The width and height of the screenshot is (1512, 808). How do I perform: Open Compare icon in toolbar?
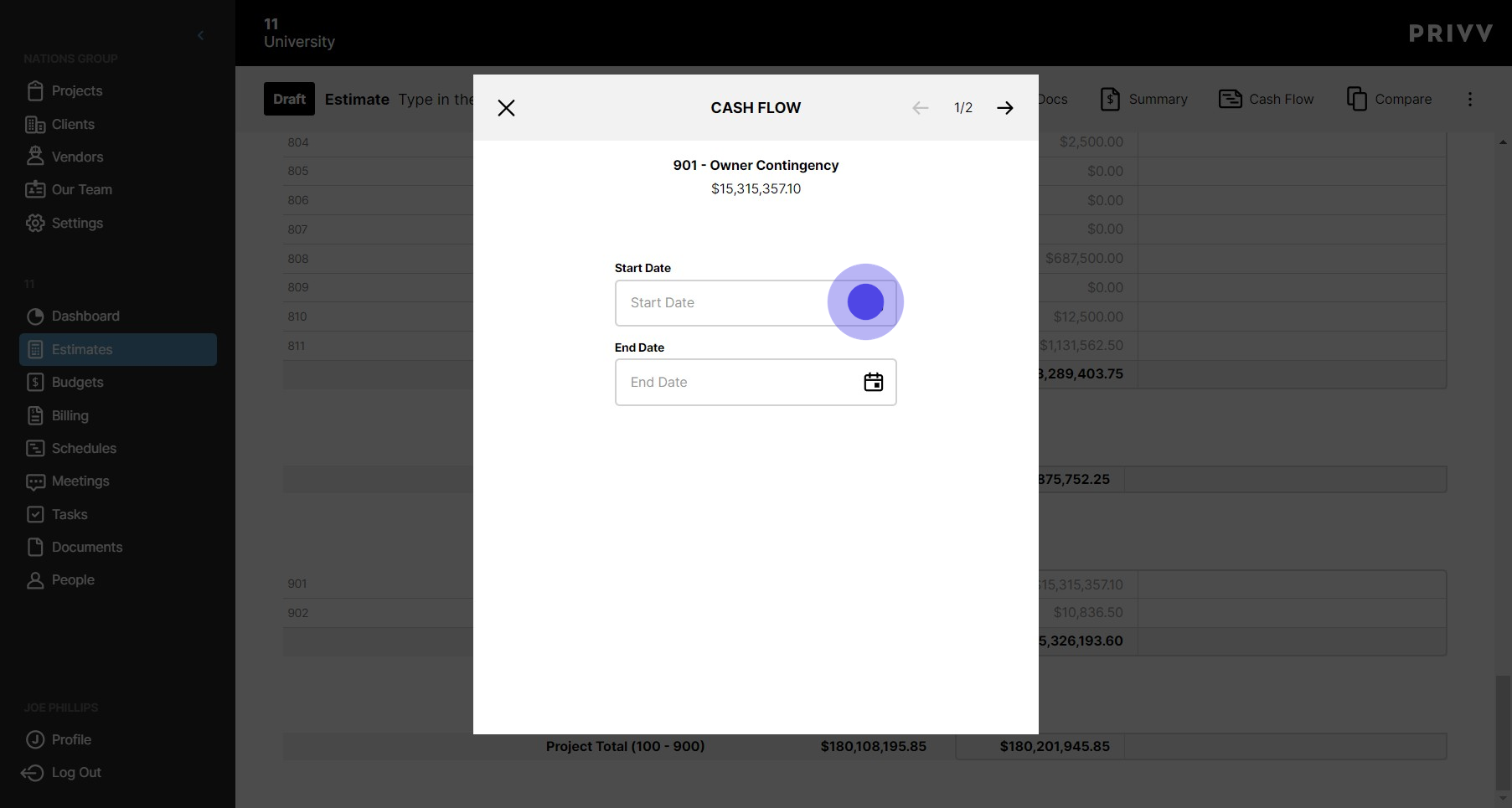(x=1356, y=99)
